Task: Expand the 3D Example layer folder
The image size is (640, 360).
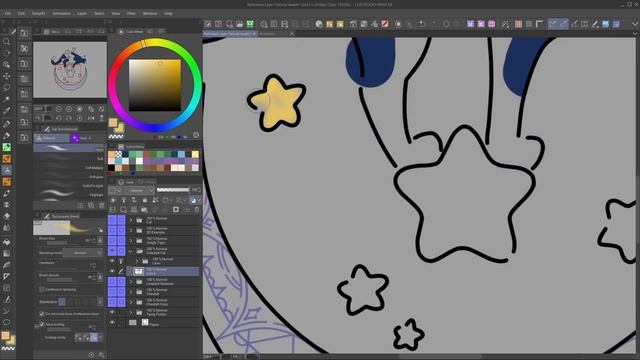Action: click(131, 230)
